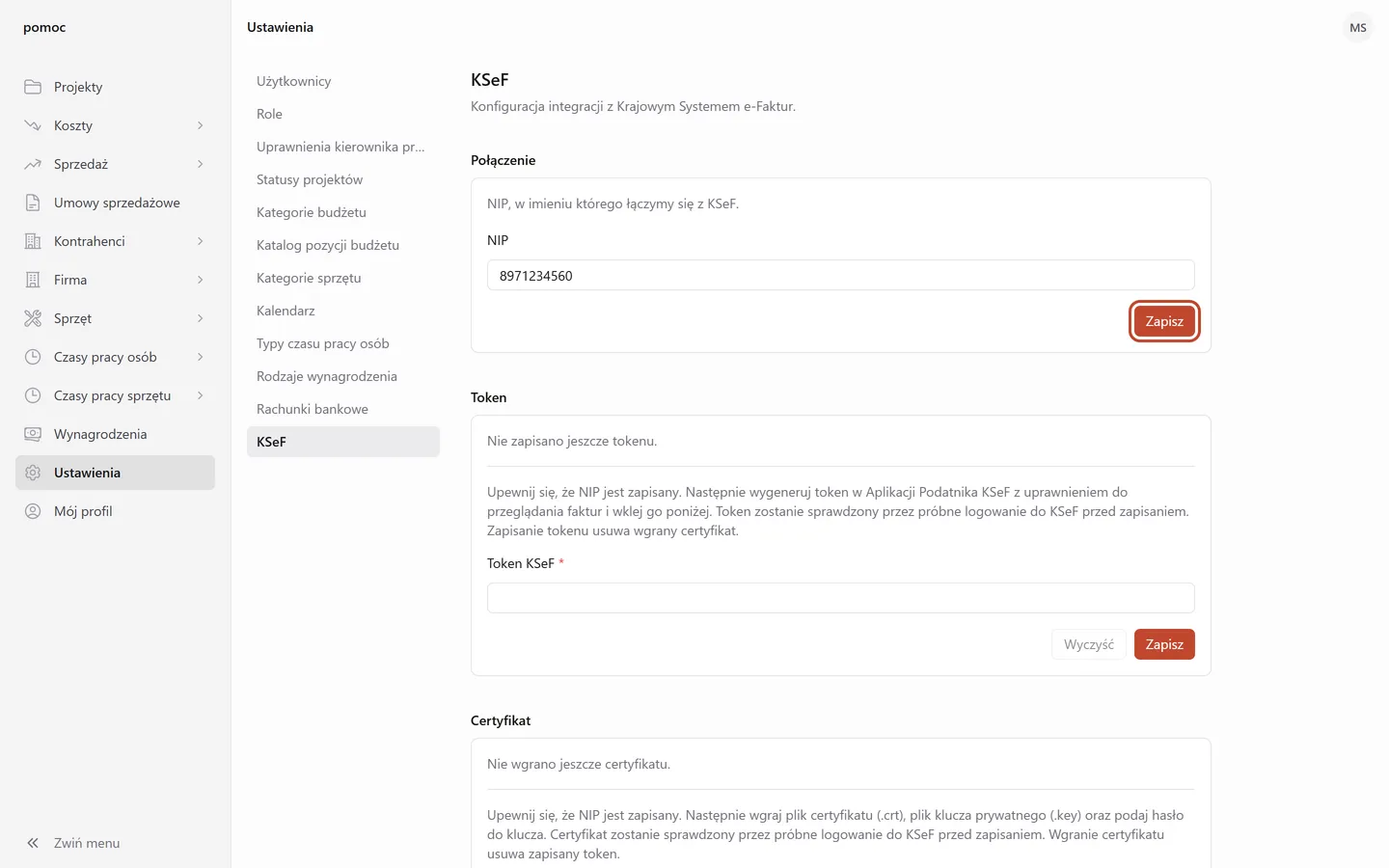Click into the NIP input field

point(841,275)
